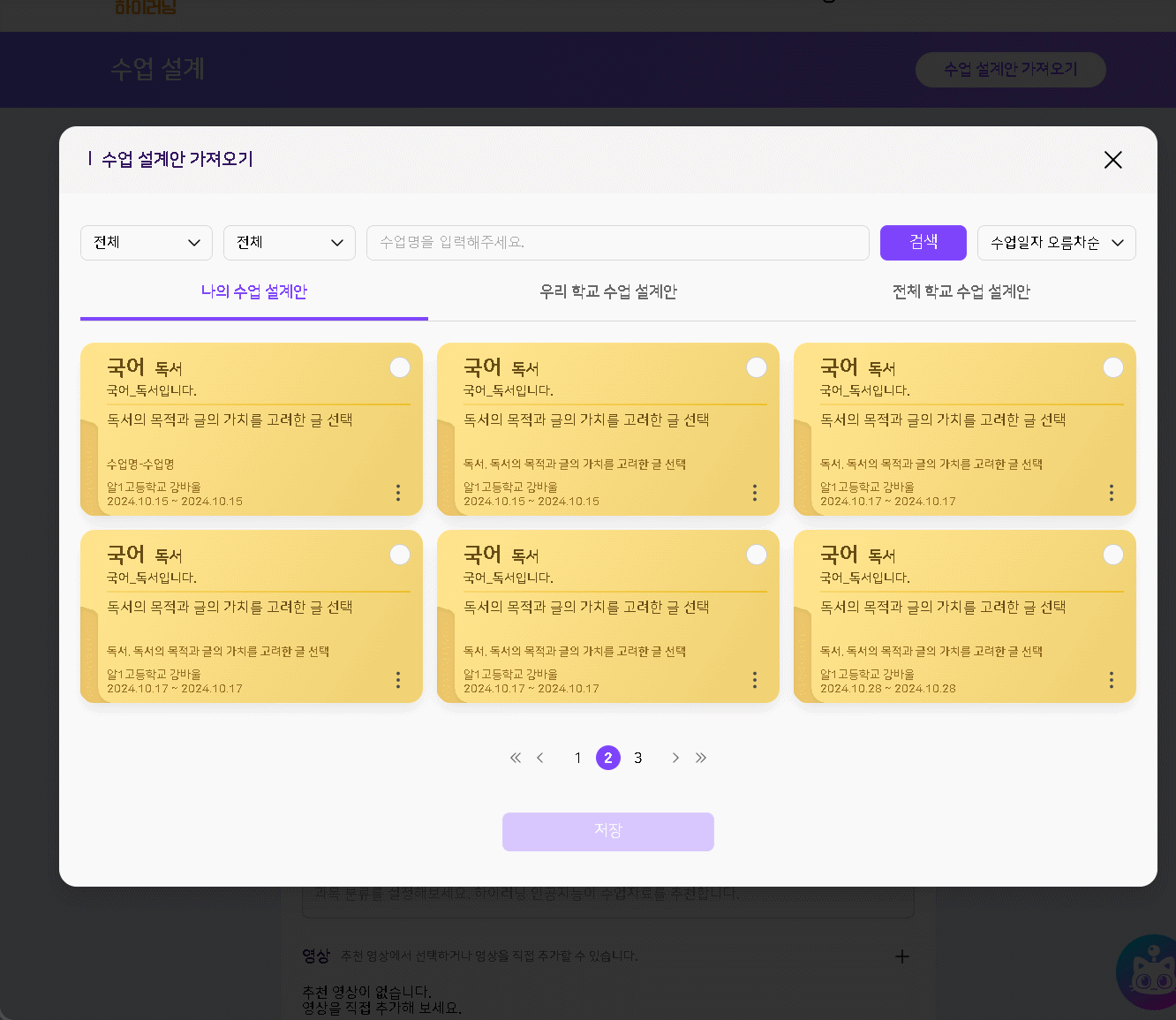Switch to the 우리 학교 수업 설계안 tab
This screenshot has width=1176, height=1020.
click(607, 292)
